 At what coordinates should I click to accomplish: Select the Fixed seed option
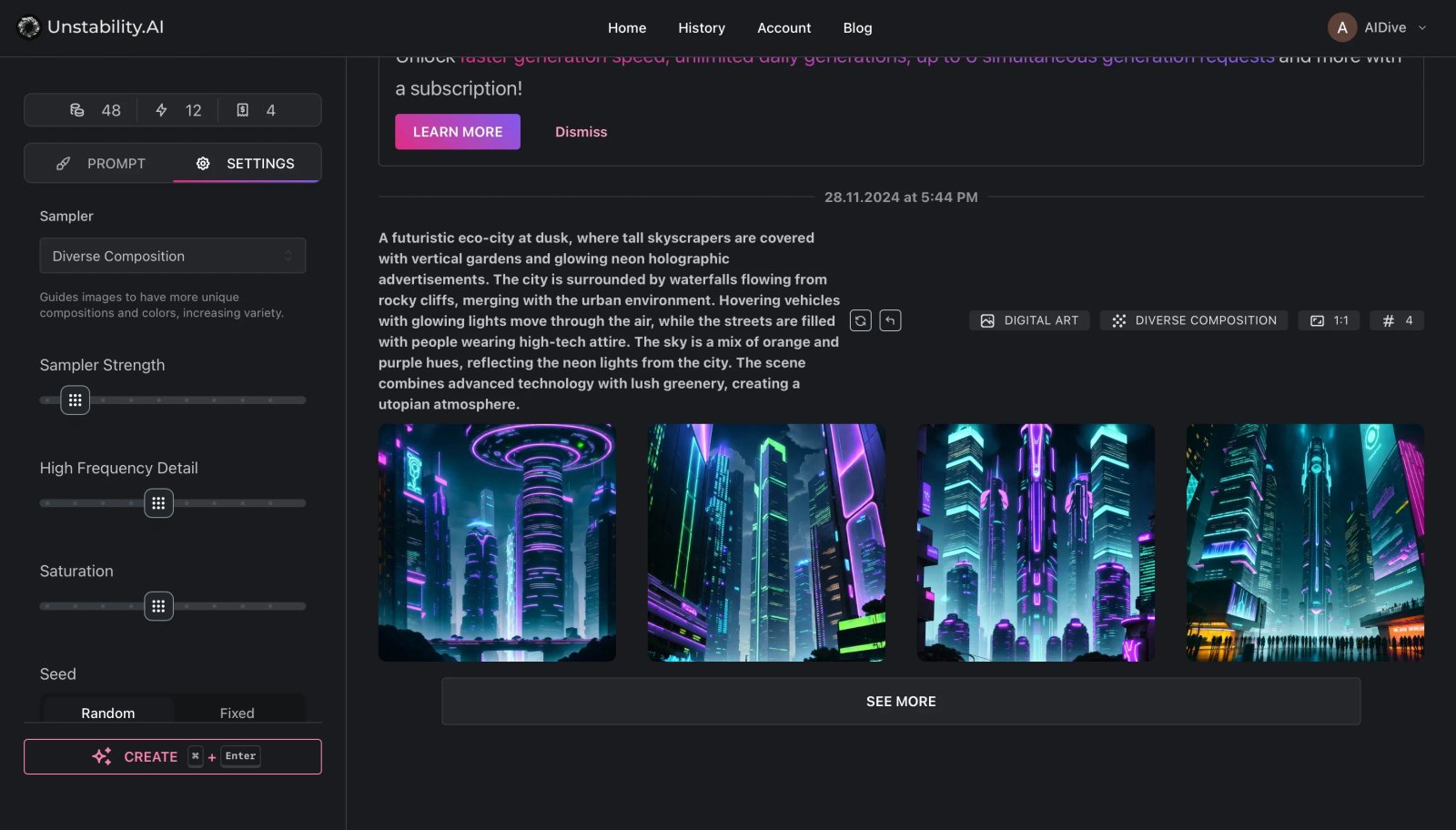[237, 713]
